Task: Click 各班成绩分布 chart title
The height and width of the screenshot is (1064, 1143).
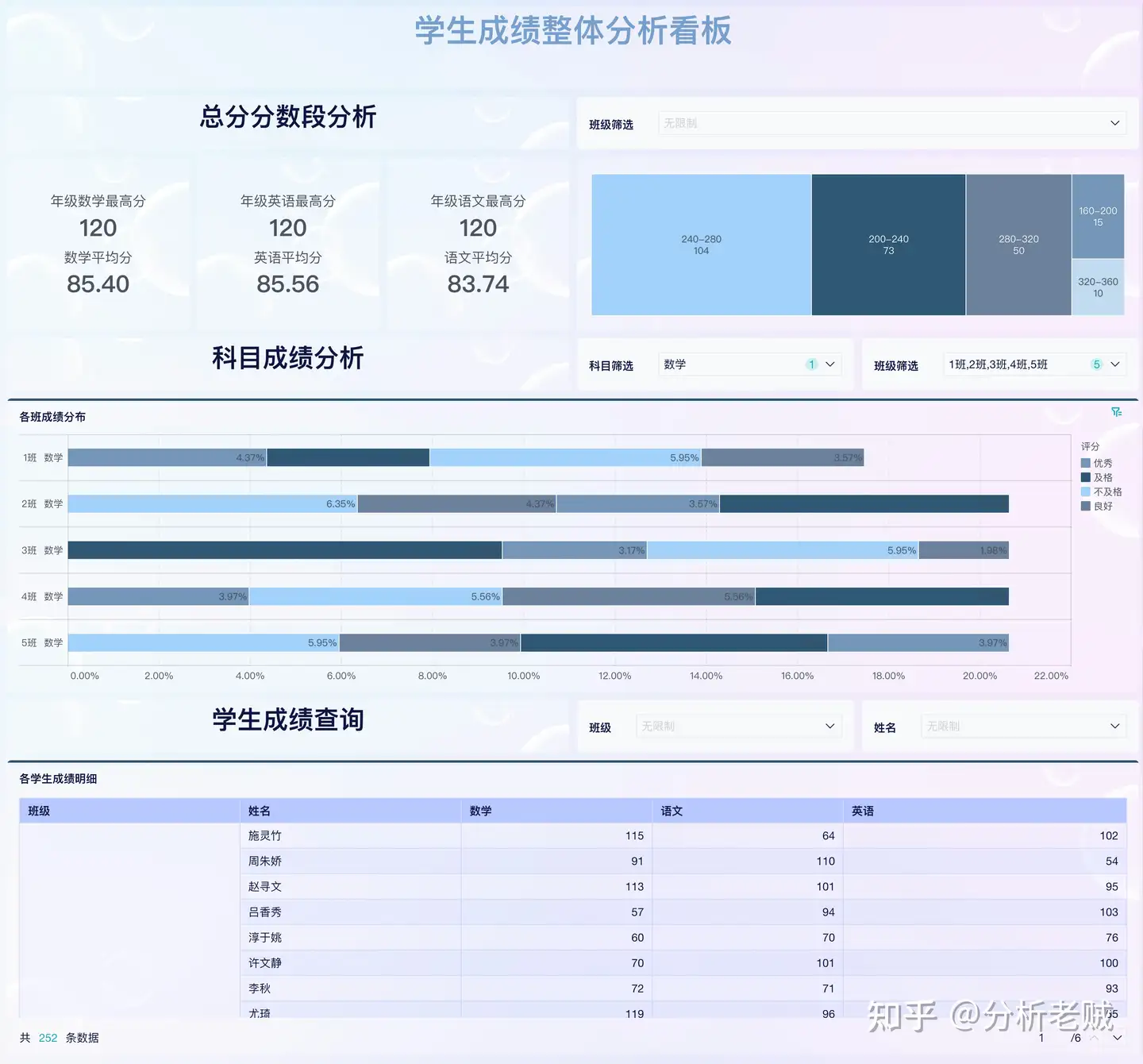Action: click(52, 417)
